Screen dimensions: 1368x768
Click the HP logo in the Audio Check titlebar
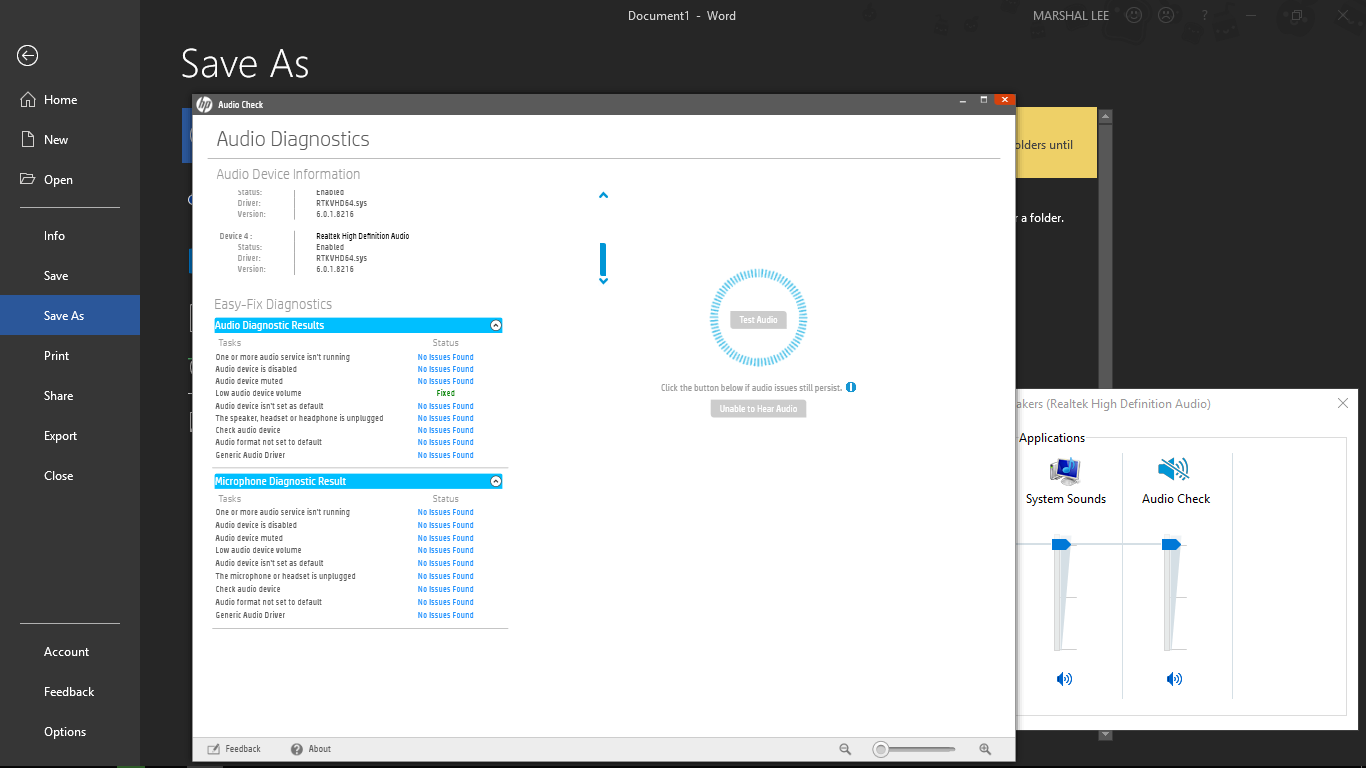tap(207, 104)
